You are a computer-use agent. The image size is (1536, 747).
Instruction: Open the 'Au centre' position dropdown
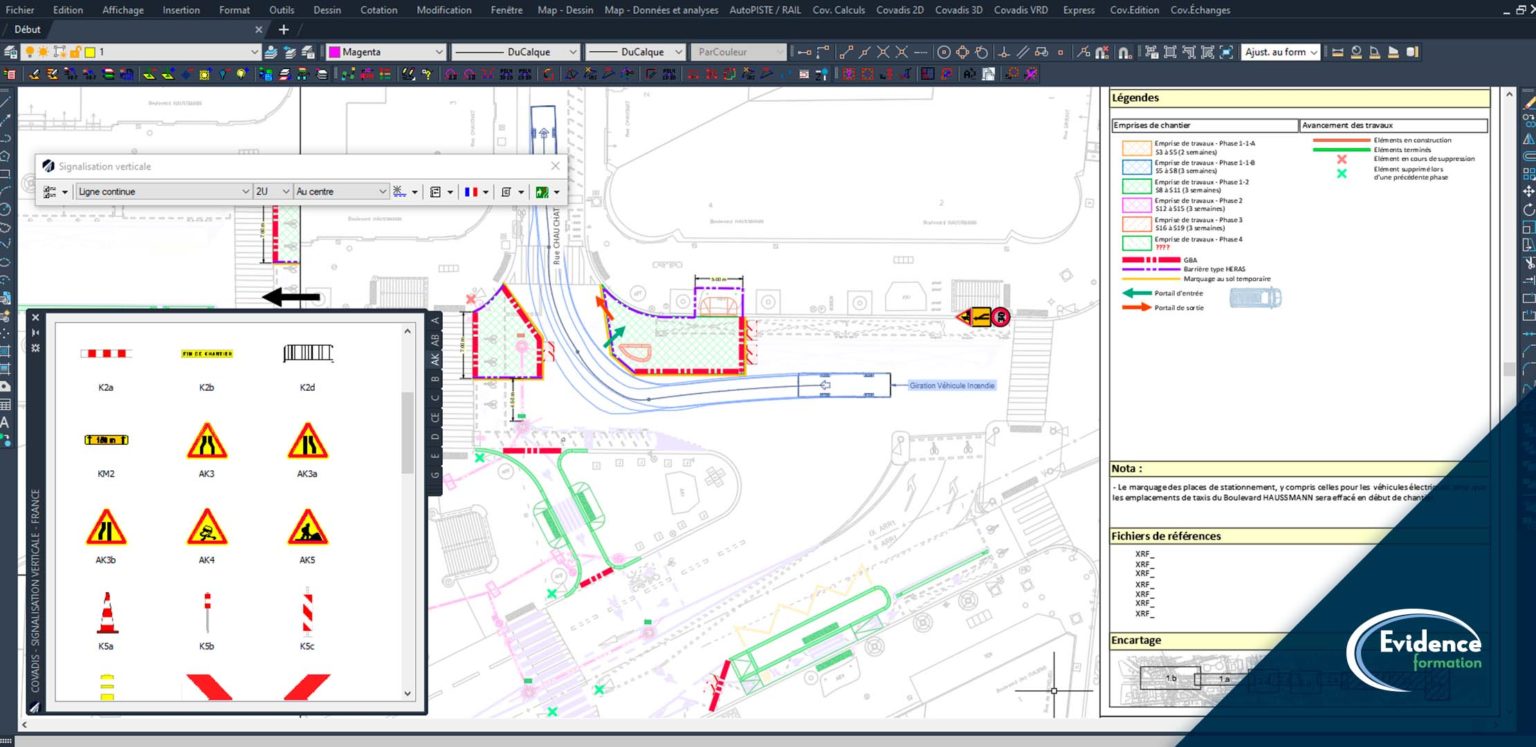click(x=382, y=192)
